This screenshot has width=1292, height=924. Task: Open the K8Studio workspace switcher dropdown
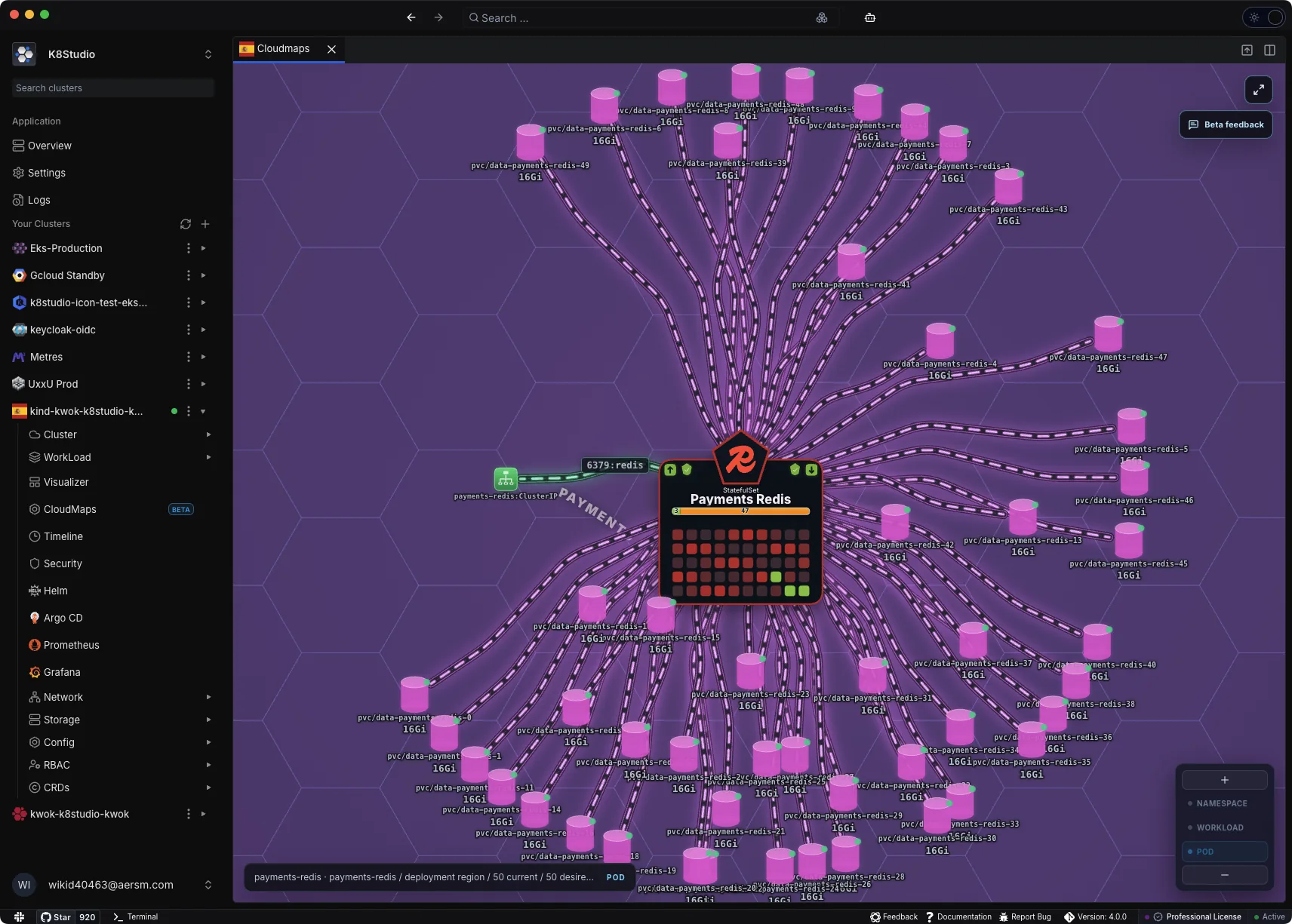coord(208,54)
